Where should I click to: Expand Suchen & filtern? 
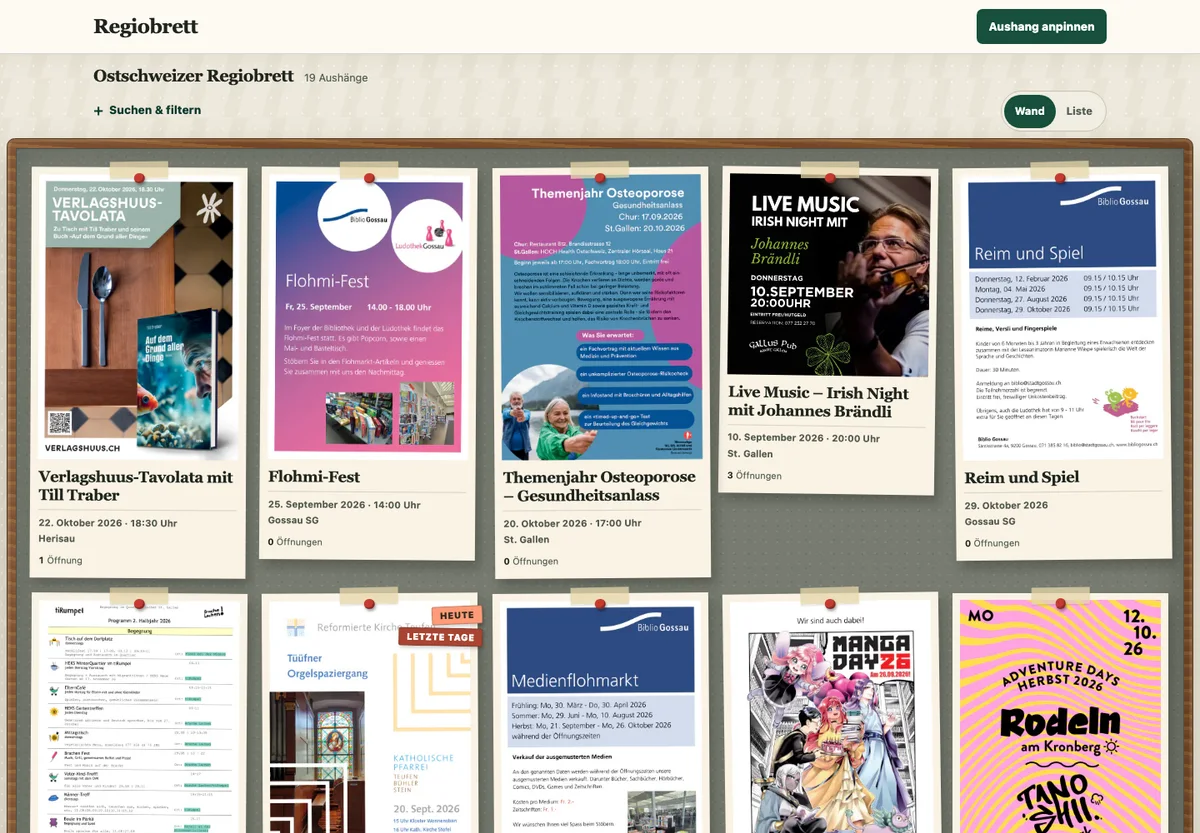click(x=147, y=110)
